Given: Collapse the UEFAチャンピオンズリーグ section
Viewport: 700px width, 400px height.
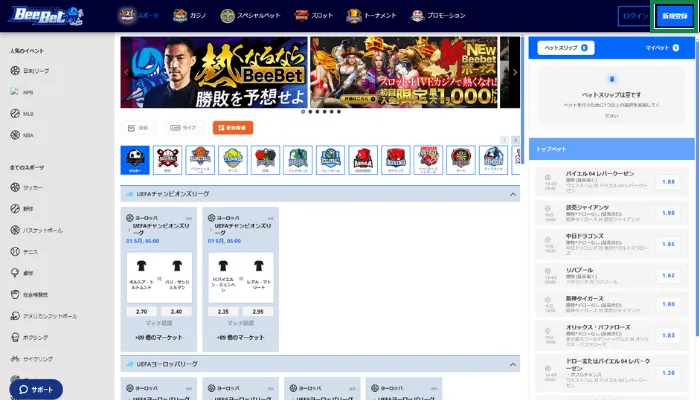Looking at the screenshot, I should pos(512,194).
